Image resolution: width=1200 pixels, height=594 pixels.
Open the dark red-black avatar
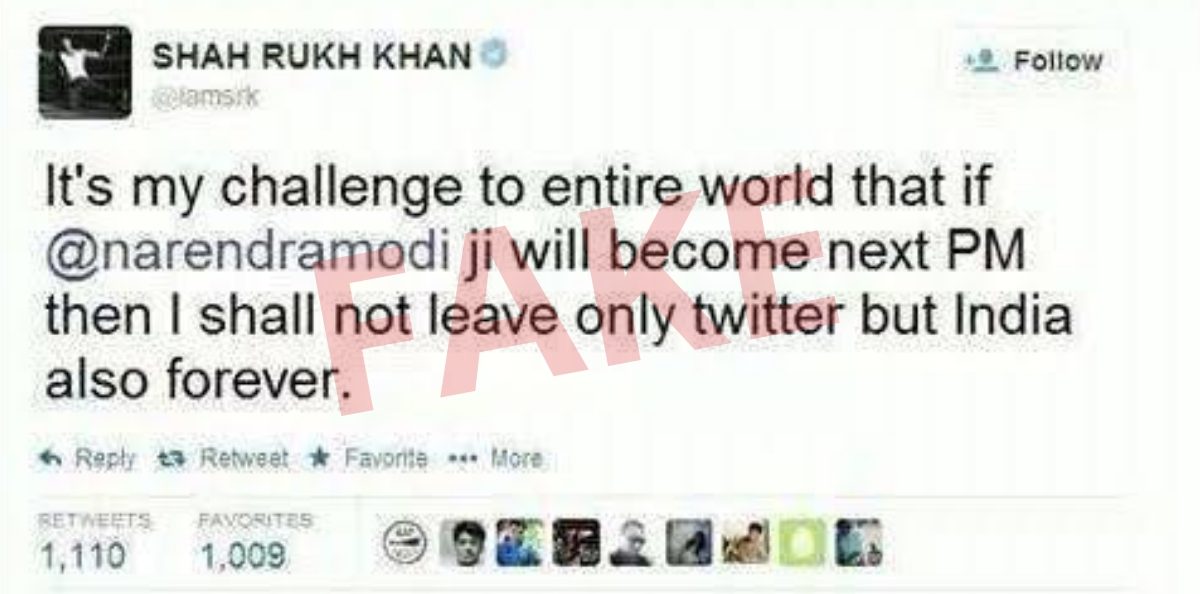[576, 543]
